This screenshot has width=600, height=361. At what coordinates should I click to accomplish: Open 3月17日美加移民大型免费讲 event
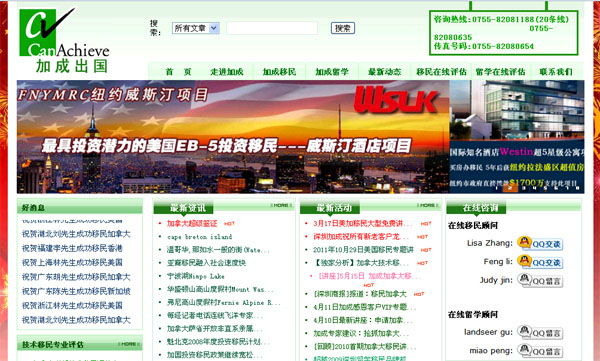coord(362,224)
